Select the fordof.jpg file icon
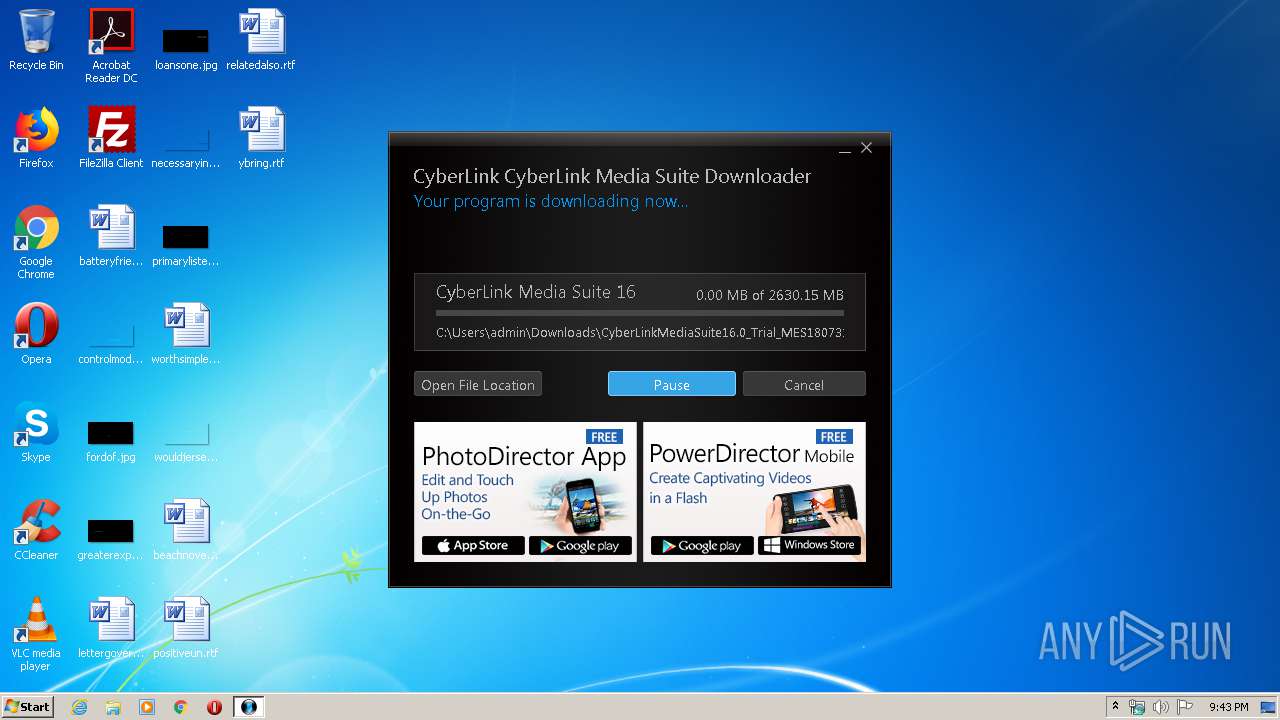Screen dimensions: 1280x720 click(x=111, y=441)
